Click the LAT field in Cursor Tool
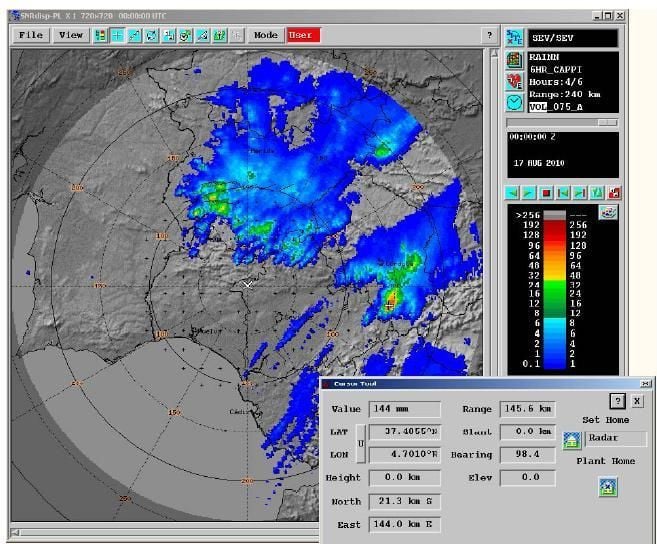This screenshot has height=544, width=657. [404, 432]
